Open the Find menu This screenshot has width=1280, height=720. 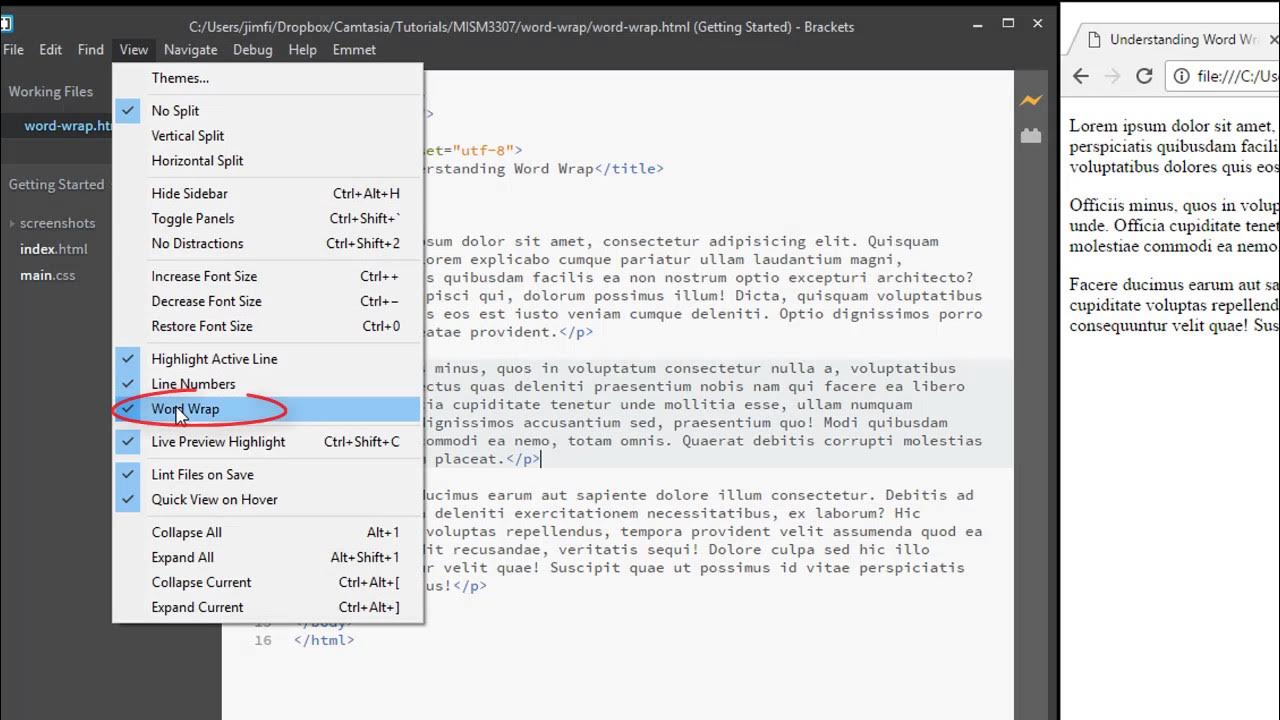(x=91, y=49)
